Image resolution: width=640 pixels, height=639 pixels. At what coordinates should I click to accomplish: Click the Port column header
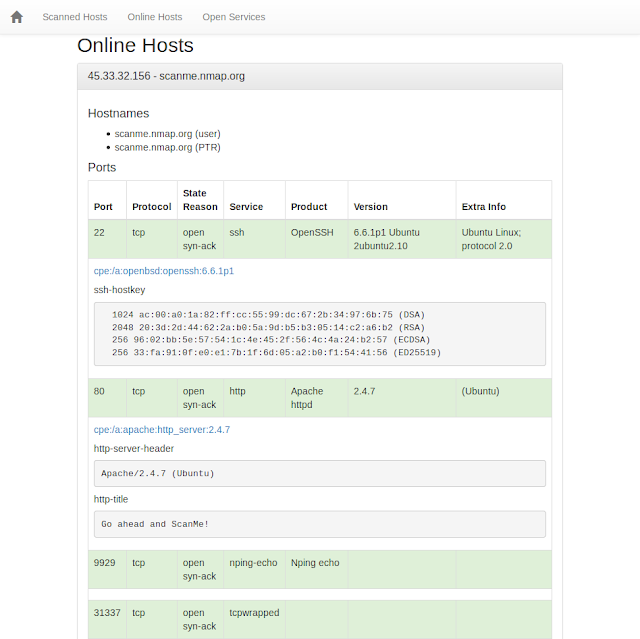[107, 200]
